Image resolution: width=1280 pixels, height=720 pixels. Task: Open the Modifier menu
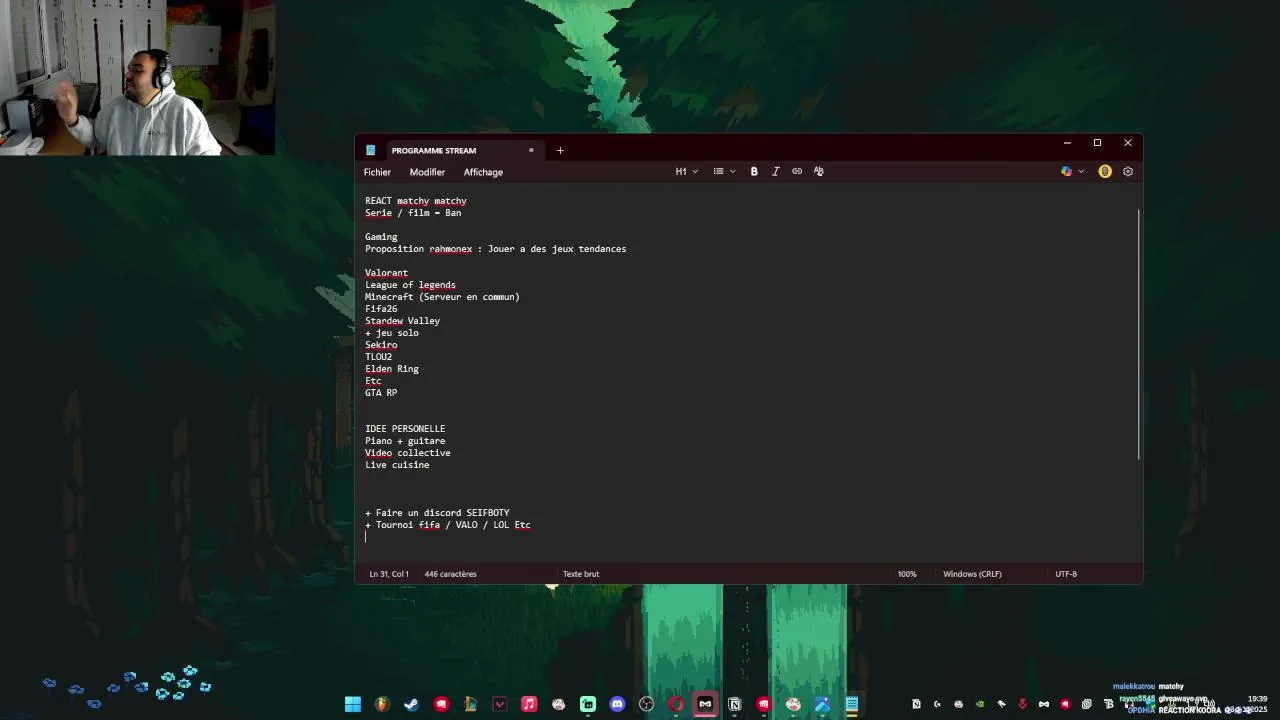coord(427,172)
